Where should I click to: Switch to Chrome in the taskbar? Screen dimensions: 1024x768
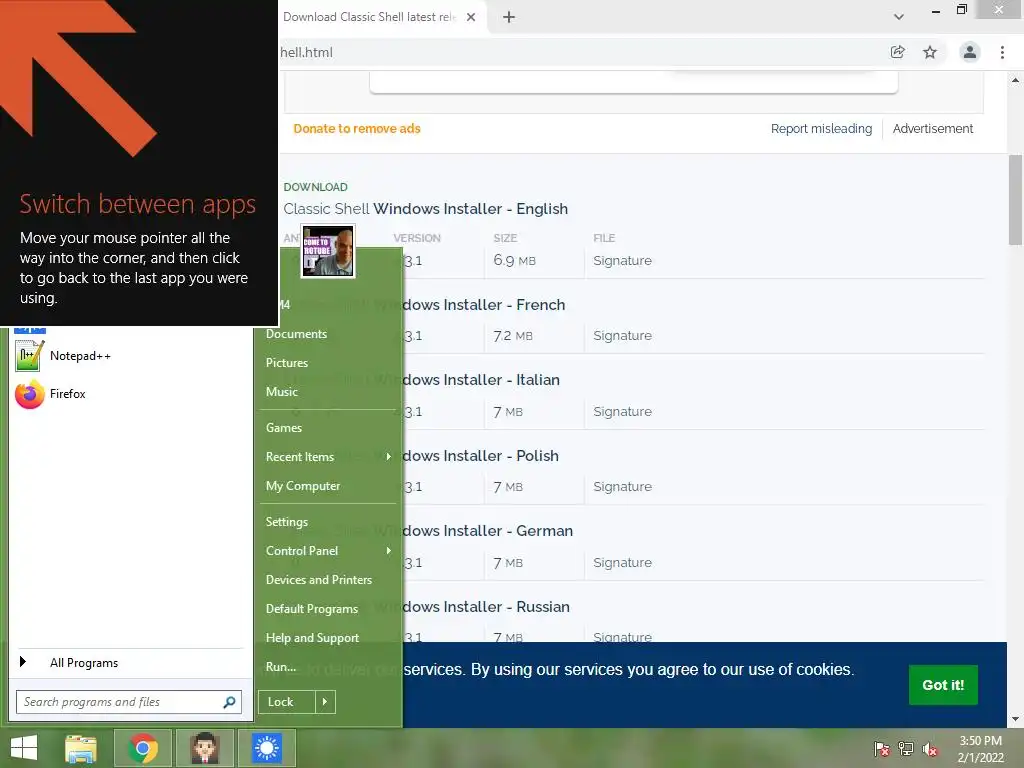pos(142,748)
